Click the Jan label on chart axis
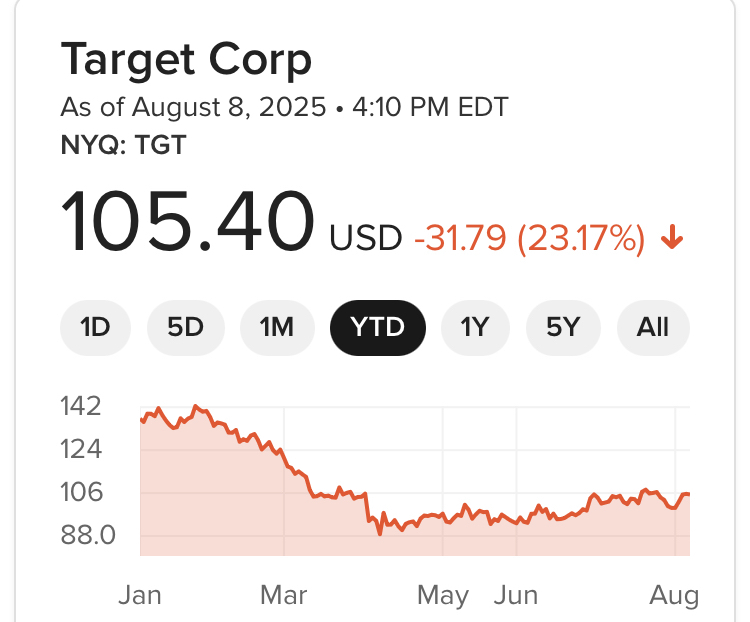Screen dimensions: 750x622 click(x=139, y=595)
